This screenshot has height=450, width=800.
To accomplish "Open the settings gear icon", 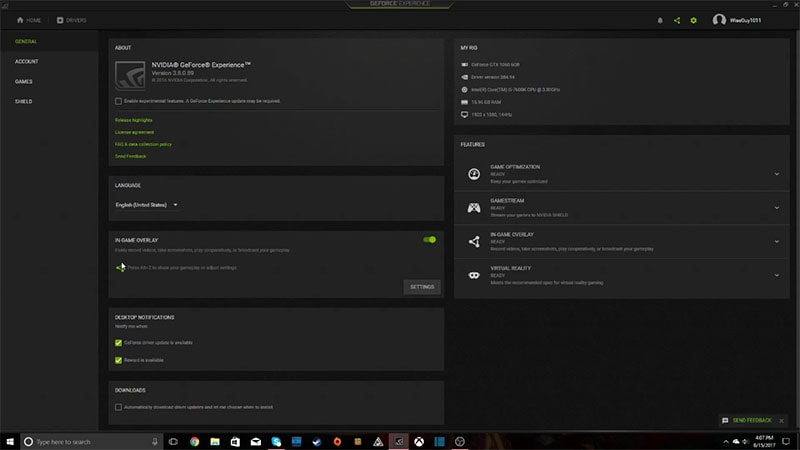I will coord(693,20).
